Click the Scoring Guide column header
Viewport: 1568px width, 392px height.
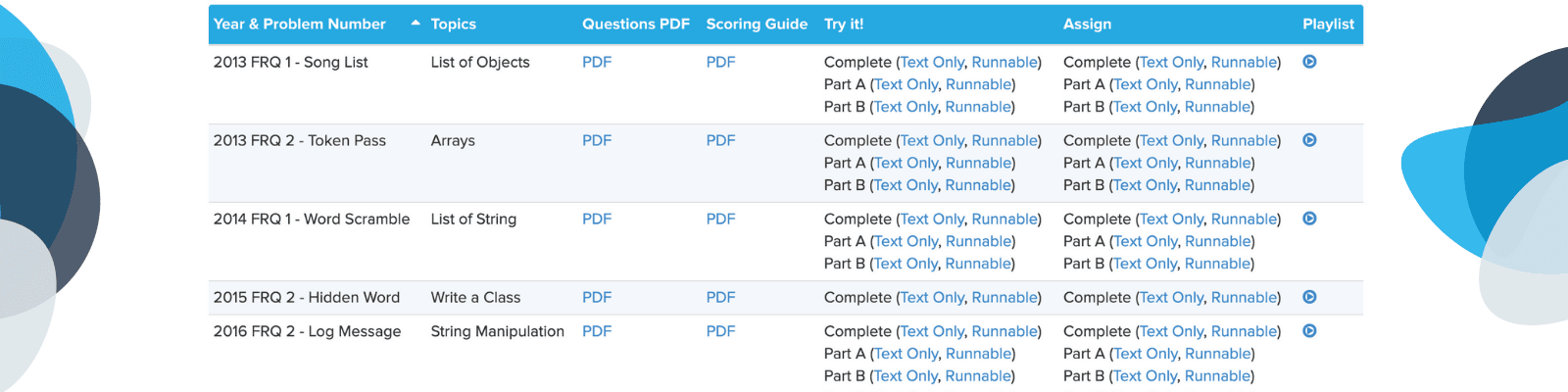(x=757, y=24)
